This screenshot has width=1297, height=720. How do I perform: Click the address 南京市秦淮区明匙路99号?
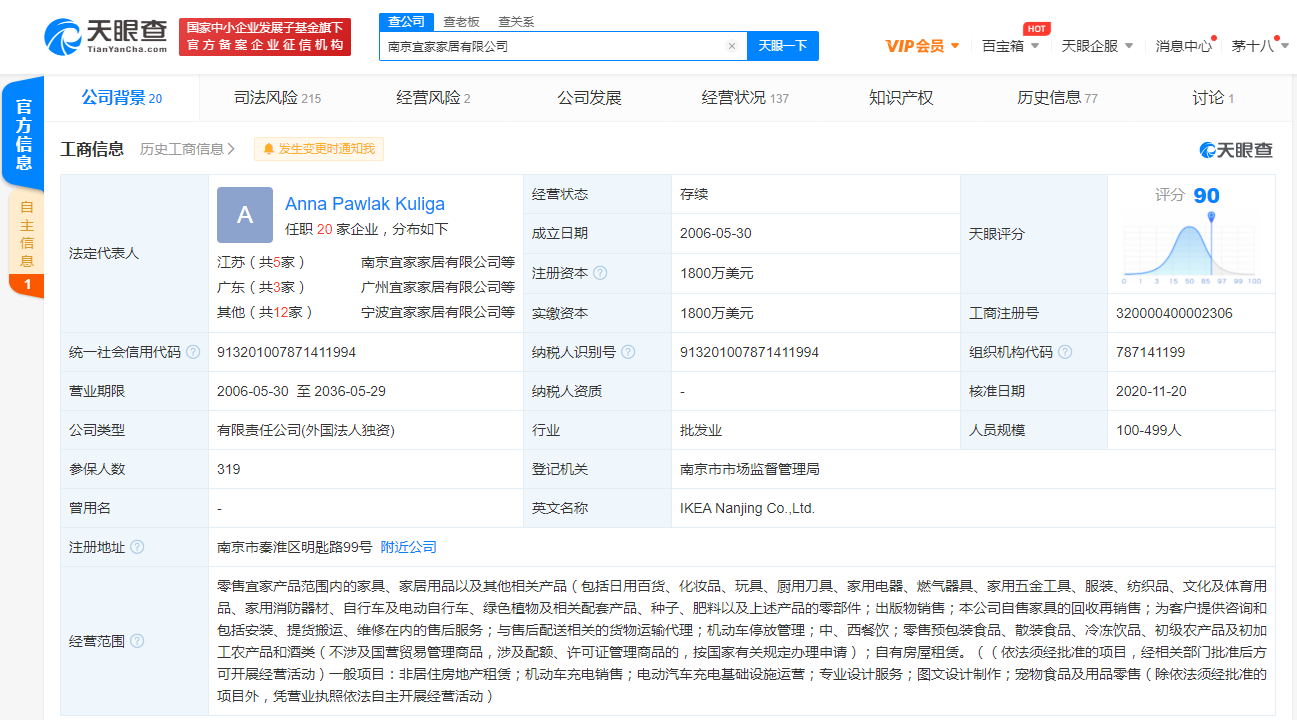[x=294, y=547]
